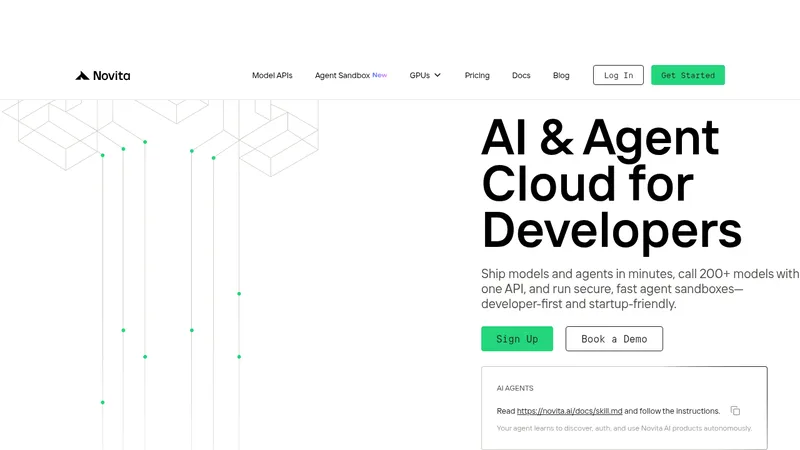
Task: Book a Demo
Action: 614,339
